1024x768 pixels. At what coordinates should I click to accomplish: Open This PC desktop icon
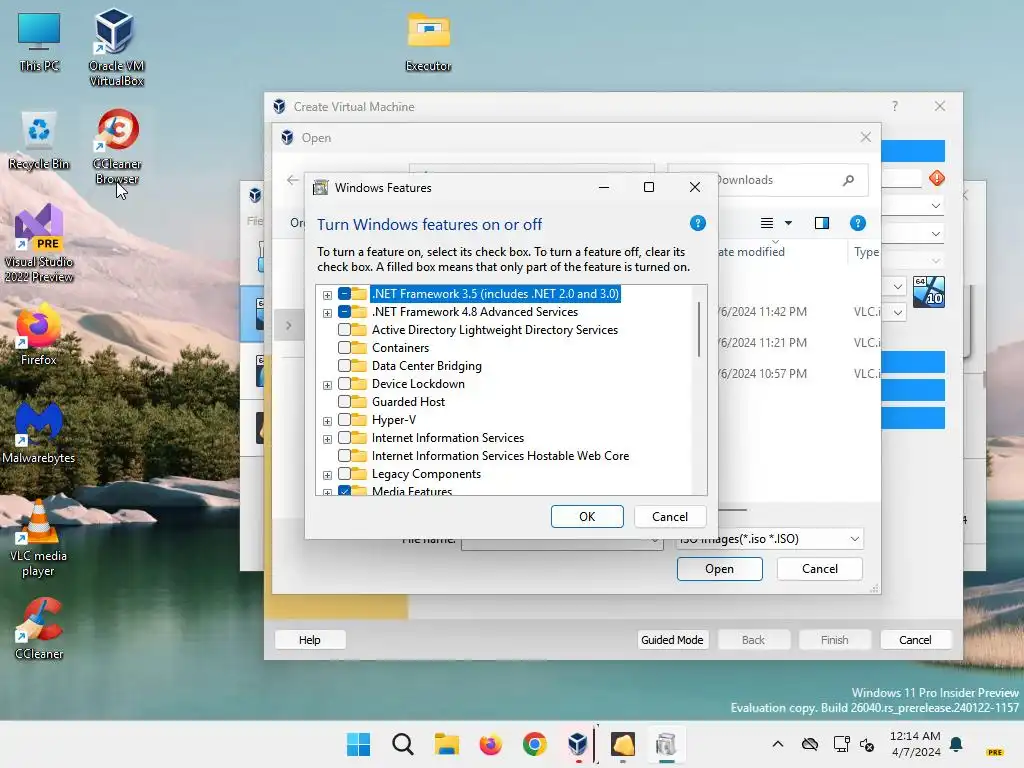(39, 42)
